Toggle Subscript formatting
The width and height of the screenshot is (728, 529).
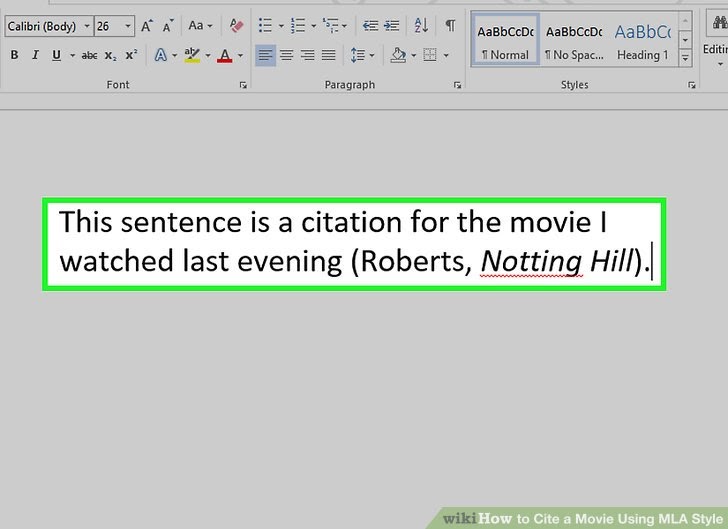(x=110, y=56)
